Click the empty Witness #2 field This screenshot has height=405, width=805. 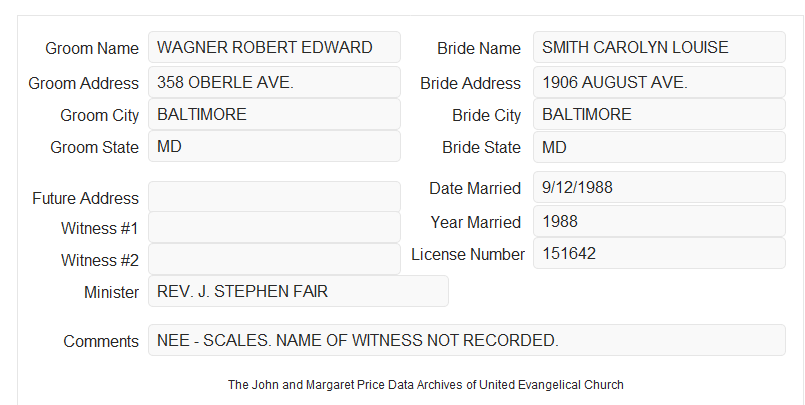[274, 259]
